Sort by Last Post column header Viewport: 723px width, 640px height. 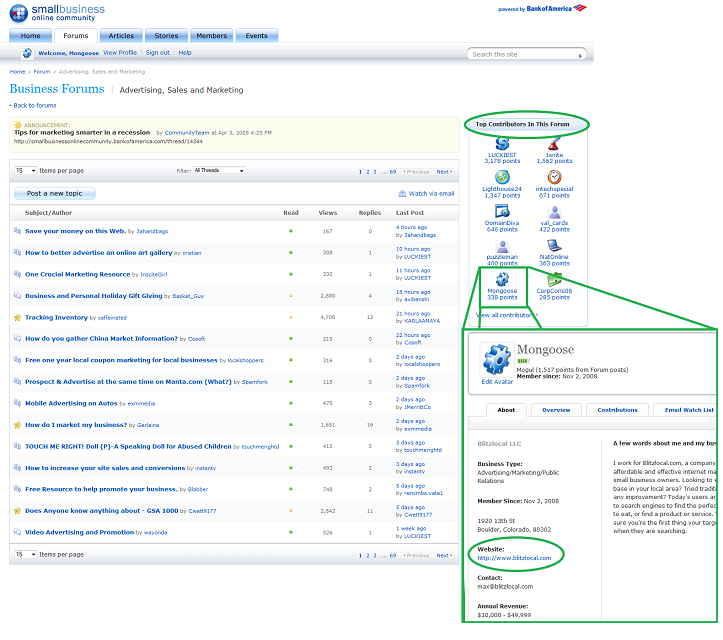(x=410, y=213)
